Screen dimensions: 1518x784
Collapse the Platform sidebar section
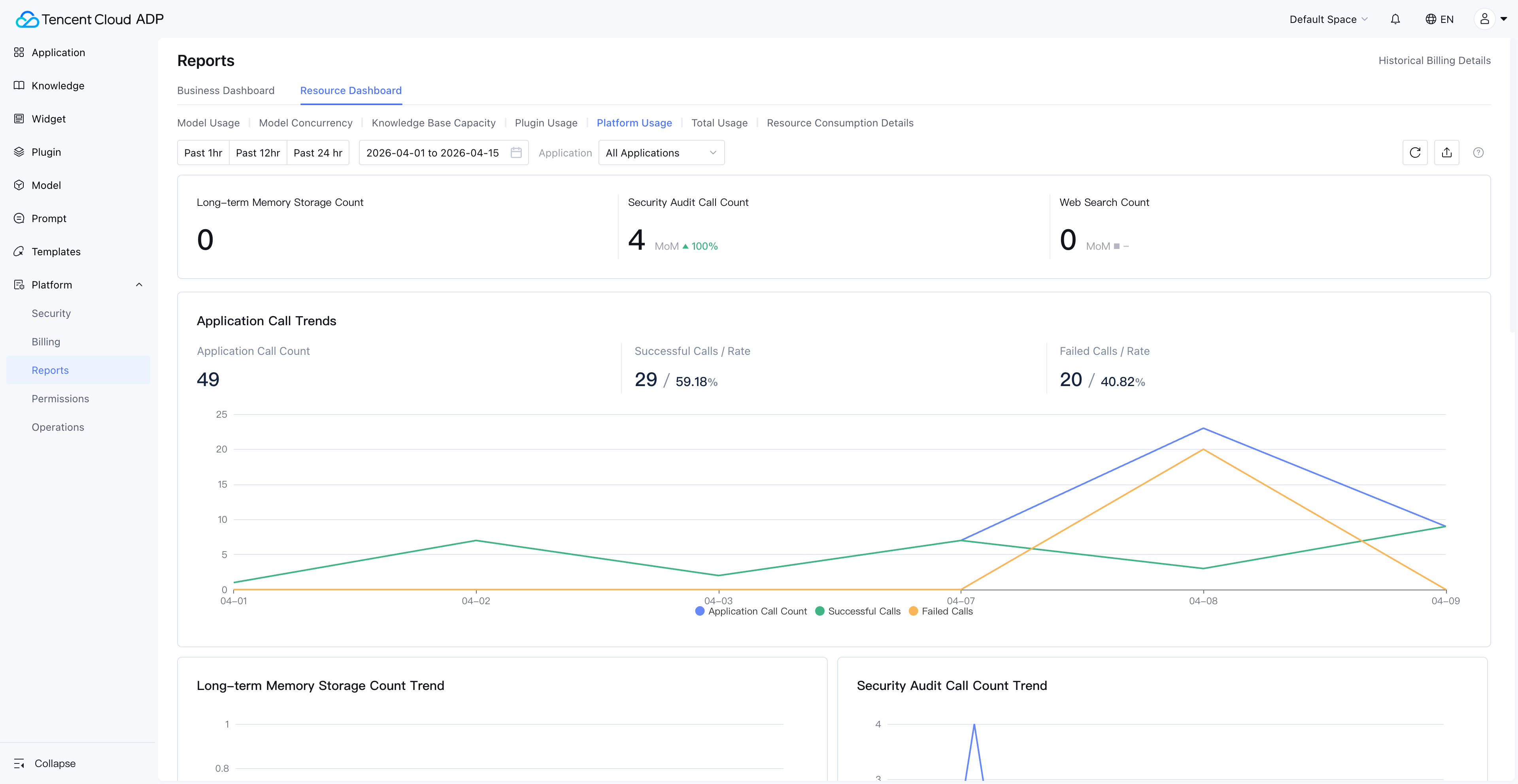click(x=139, y=285)
